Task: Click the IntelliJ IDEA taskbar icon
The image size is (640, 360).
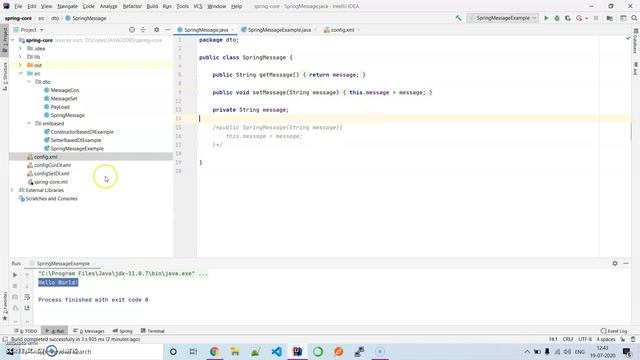Action: [x=297, y=351]
